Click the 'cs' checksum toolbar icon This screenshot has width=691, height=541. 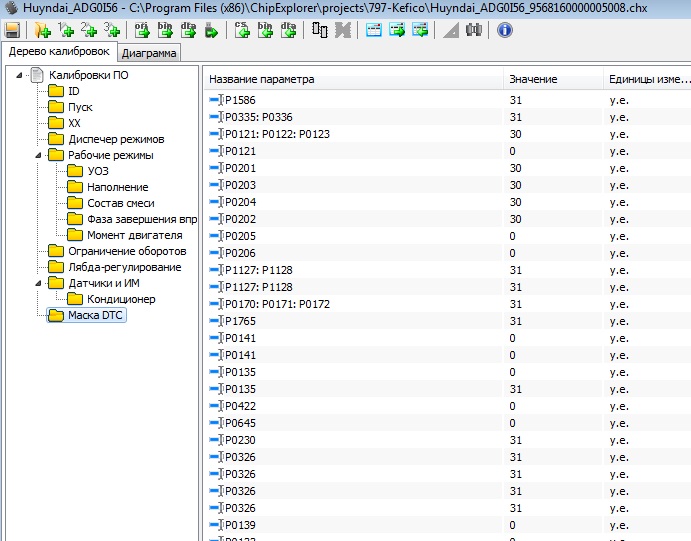(x=242, y=31)
